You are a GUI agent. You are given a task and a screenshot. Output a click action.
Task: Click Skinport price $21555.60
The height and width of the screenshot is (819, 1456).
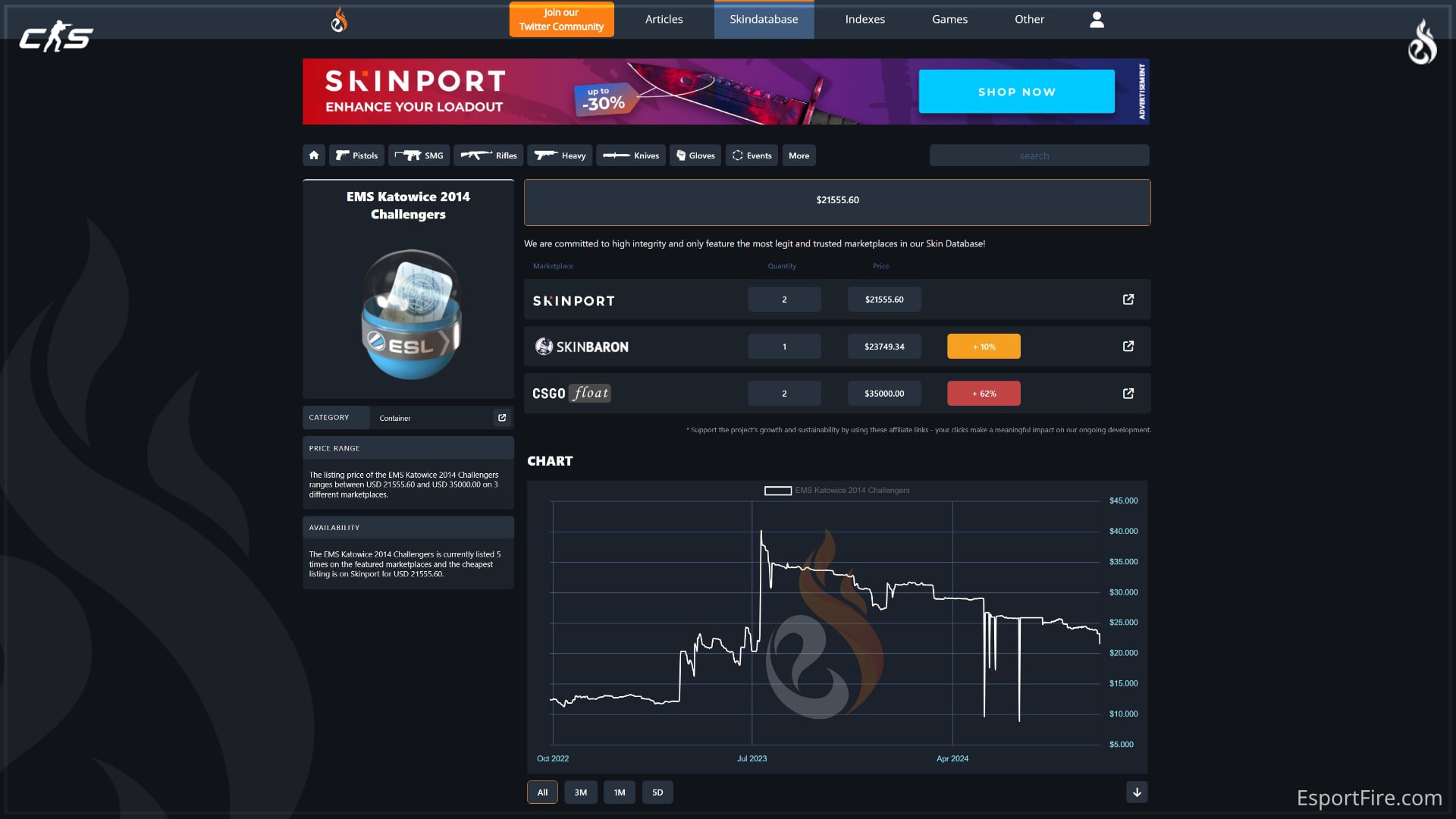pos(884,300)
